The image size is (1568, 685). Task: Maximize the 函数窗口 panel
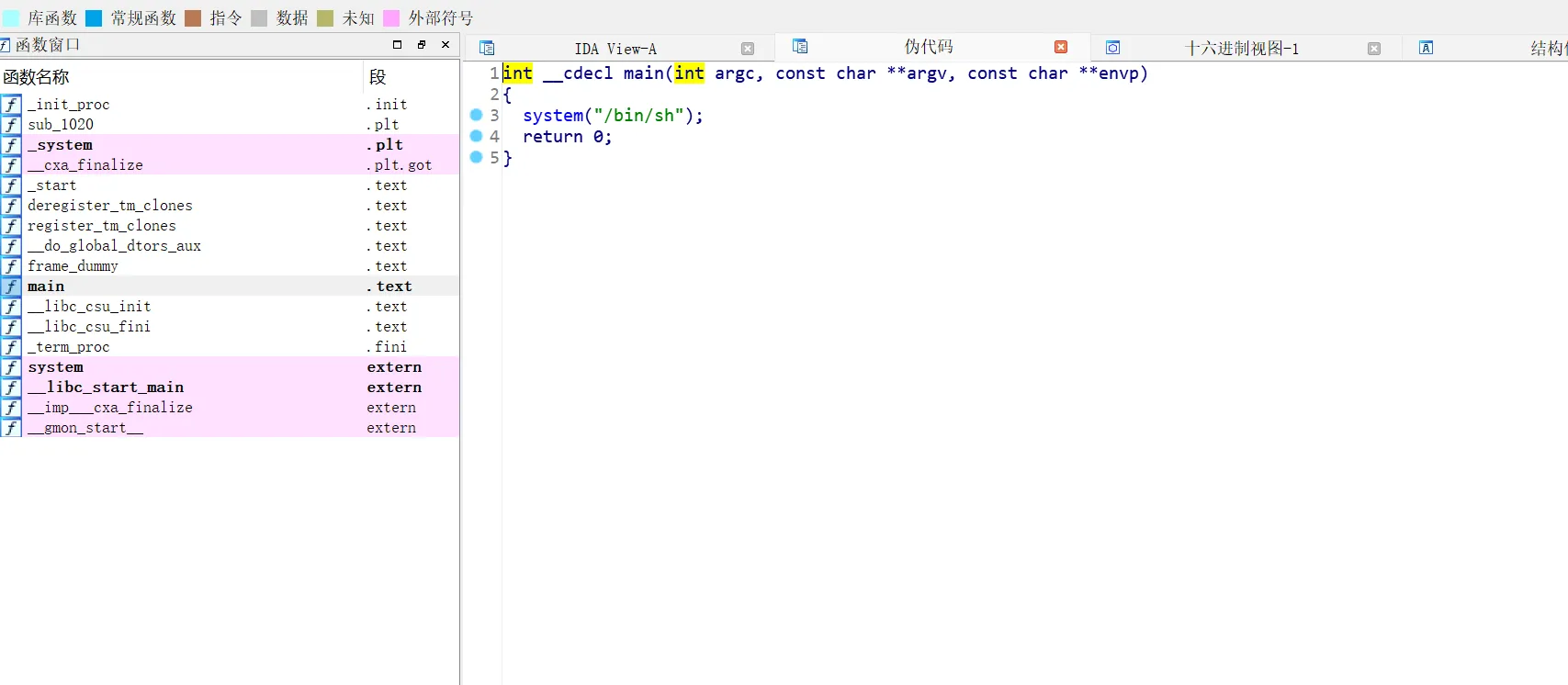point(397,44)
